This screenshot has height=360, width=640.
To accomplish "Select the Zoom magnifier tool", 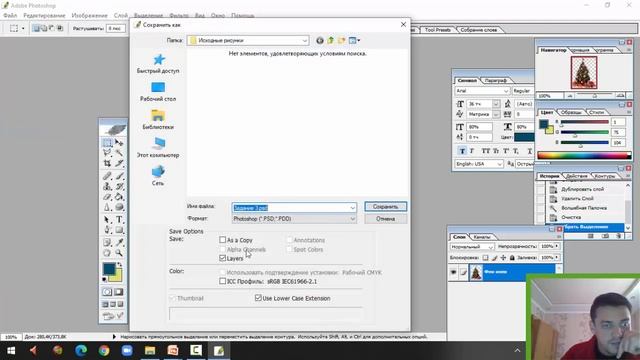I will (119, 253).
